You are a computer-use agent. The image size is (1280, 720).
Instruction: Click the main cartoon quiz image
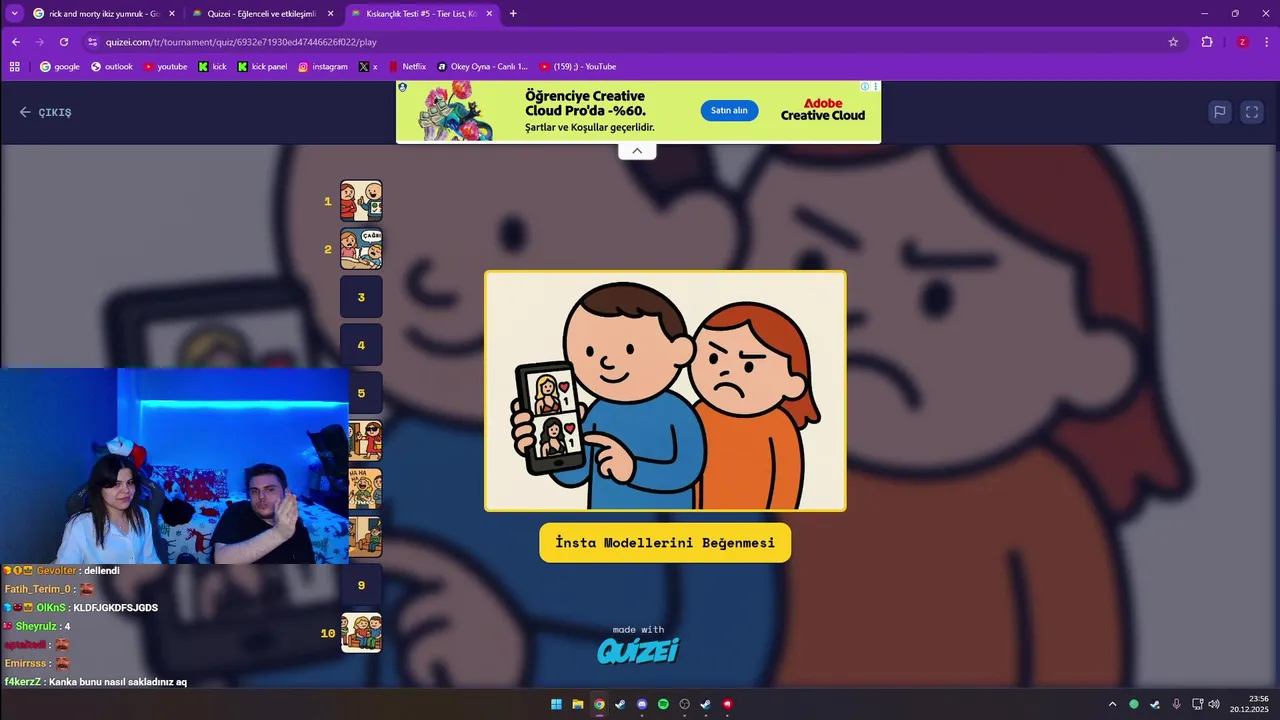click(665, 391)
